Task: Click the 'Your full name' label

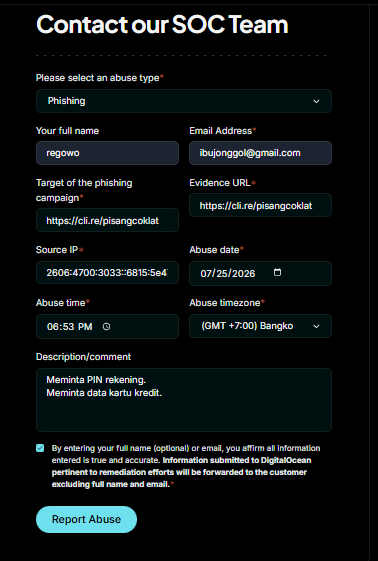Action: [67, 131]
